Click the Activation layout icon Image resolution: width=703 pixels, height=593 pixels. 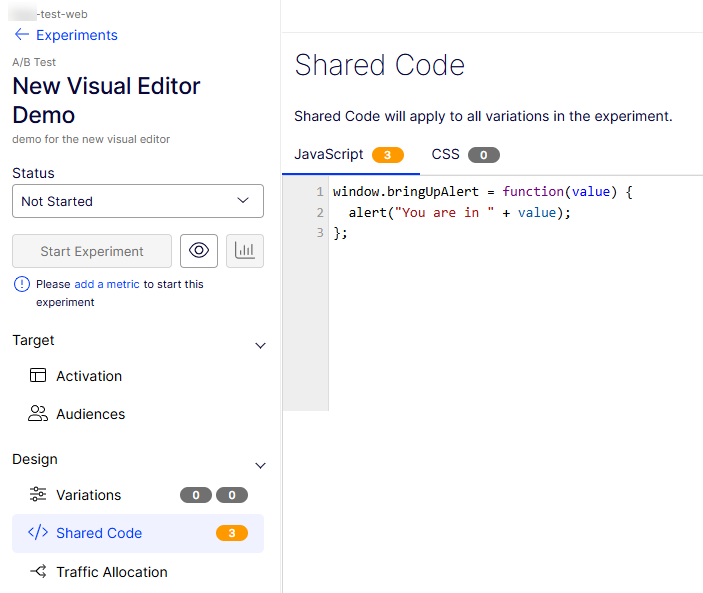click(x=38, y=376)
